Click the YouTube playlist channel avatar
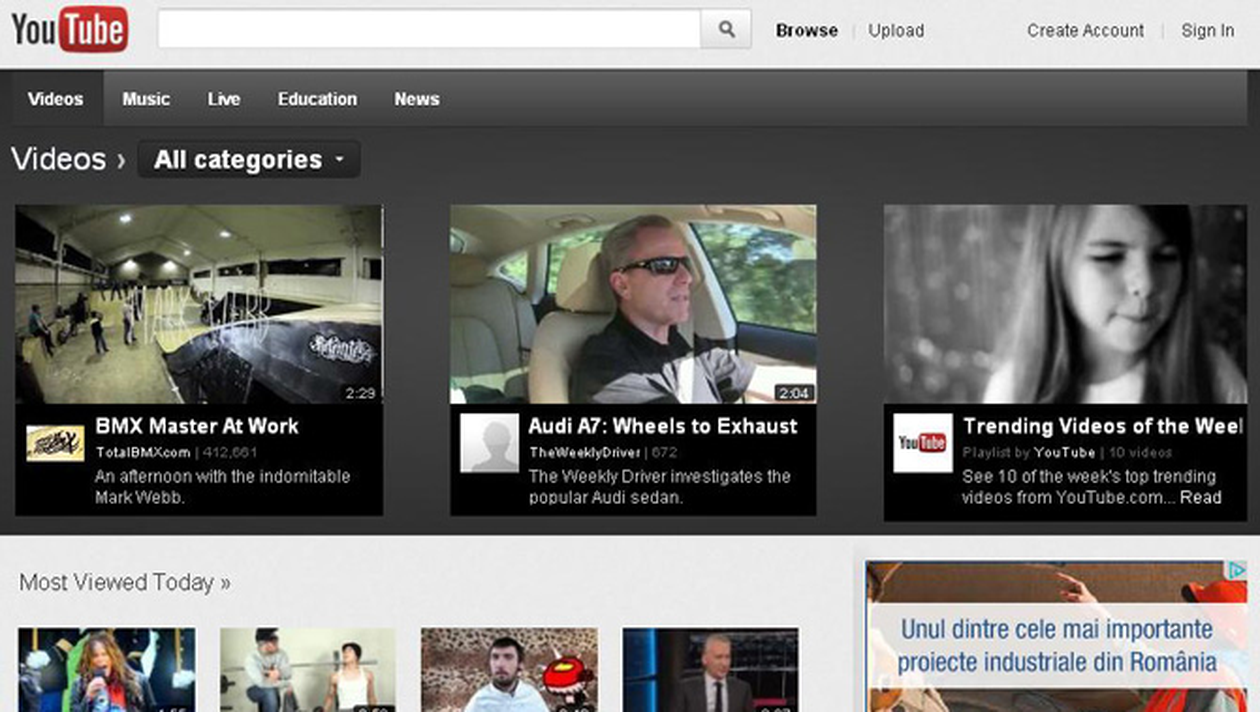Viewport: 1260px width, 712px height. click(x=922, y=443)
